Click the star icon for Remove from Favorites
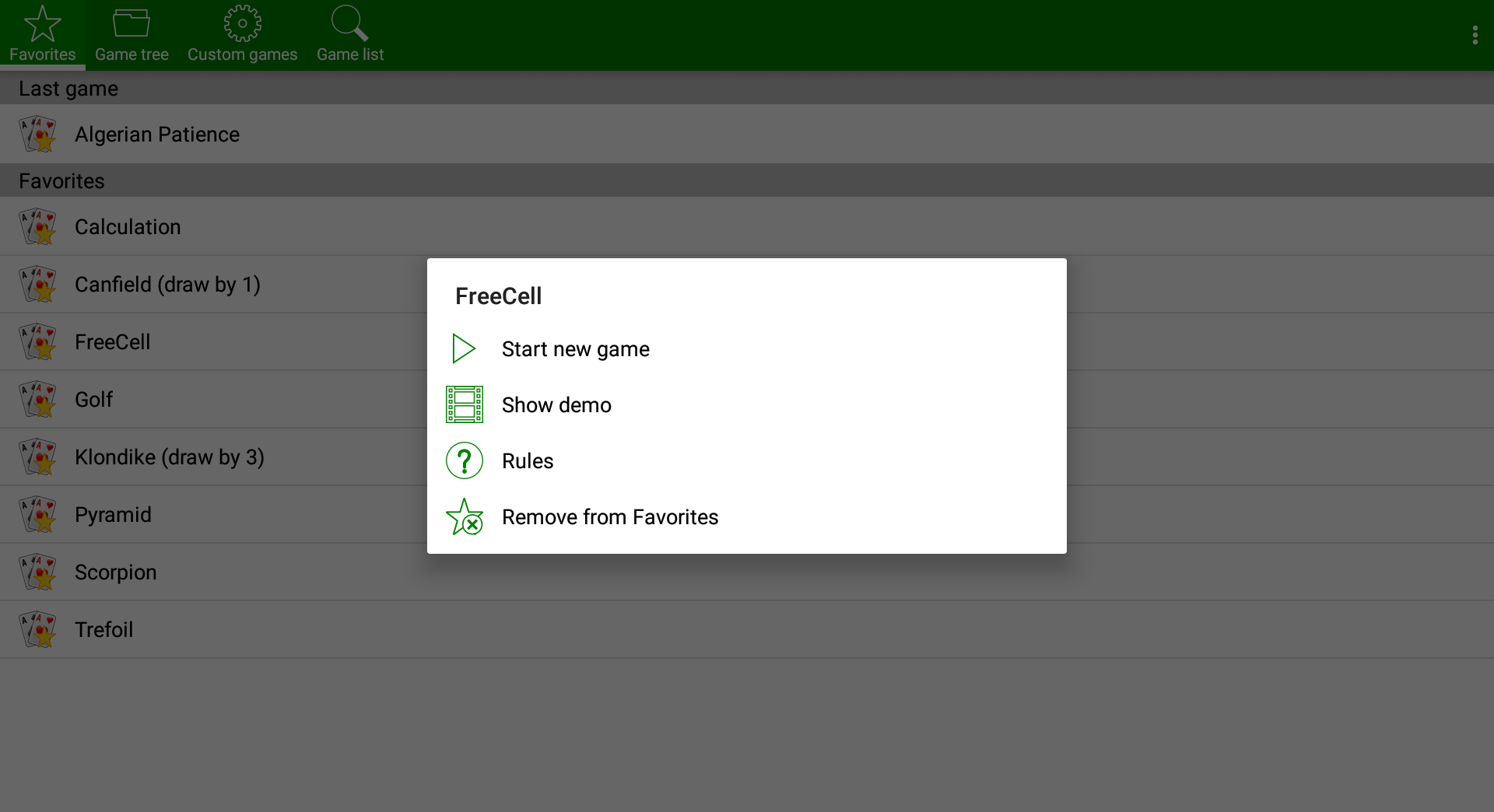The image size is (1494, 812). [x=465, y=517]
